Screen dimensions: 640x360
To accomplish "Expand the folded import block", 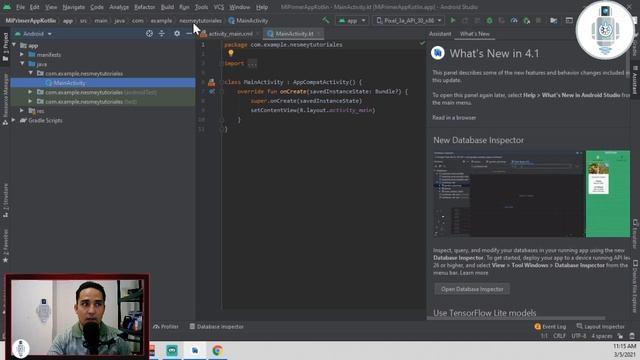I will coord(252,64).
